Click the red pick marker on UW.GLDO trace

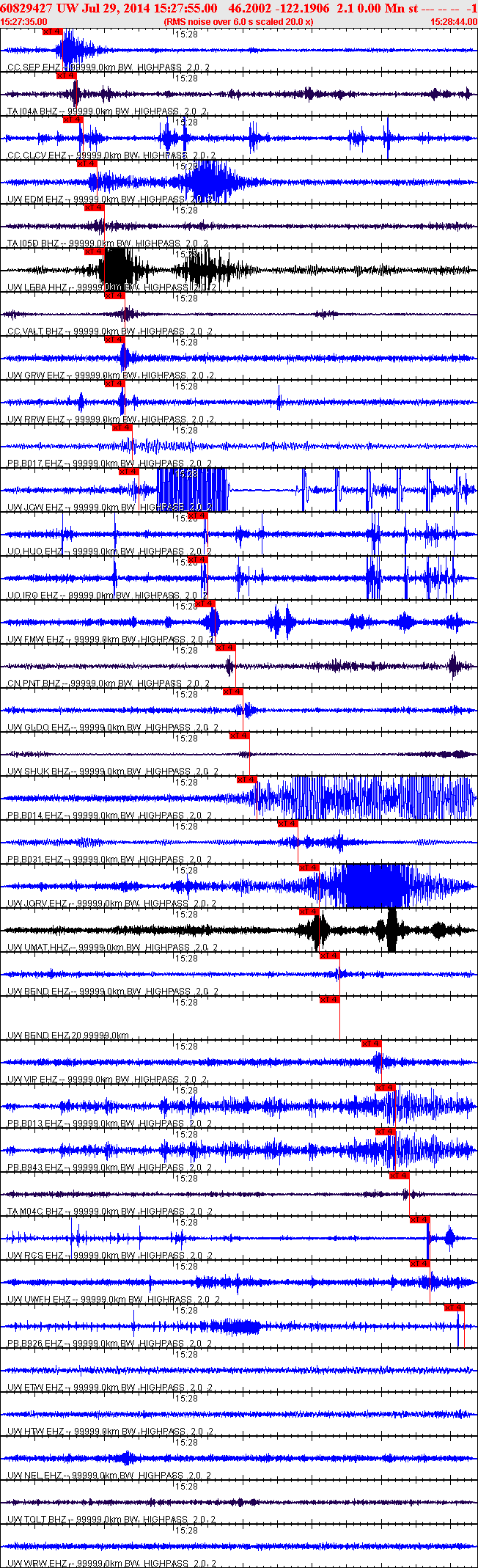click(233, 692)
